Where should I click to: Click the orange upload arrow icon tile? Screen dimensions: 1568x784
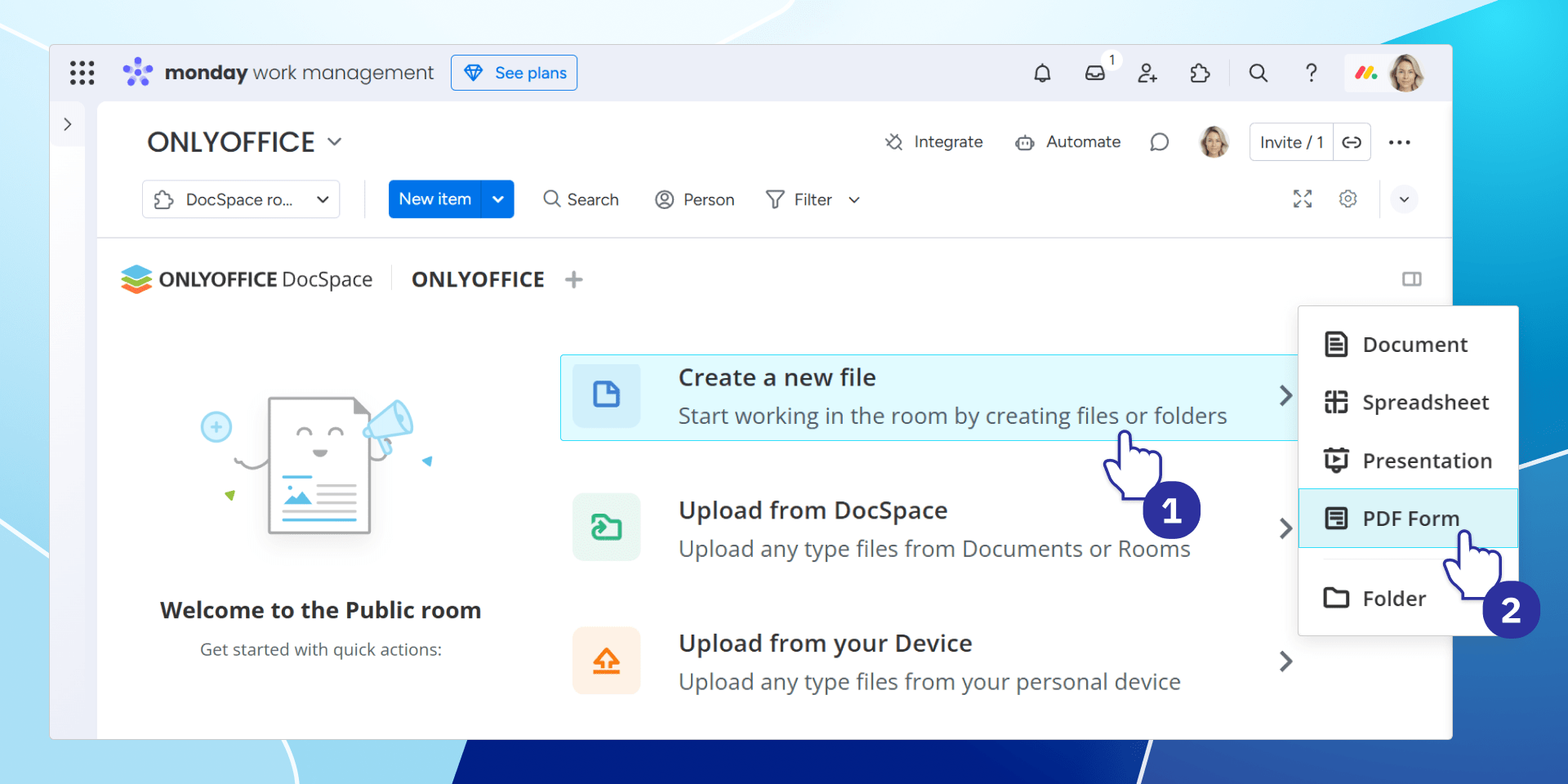[607, 661]
